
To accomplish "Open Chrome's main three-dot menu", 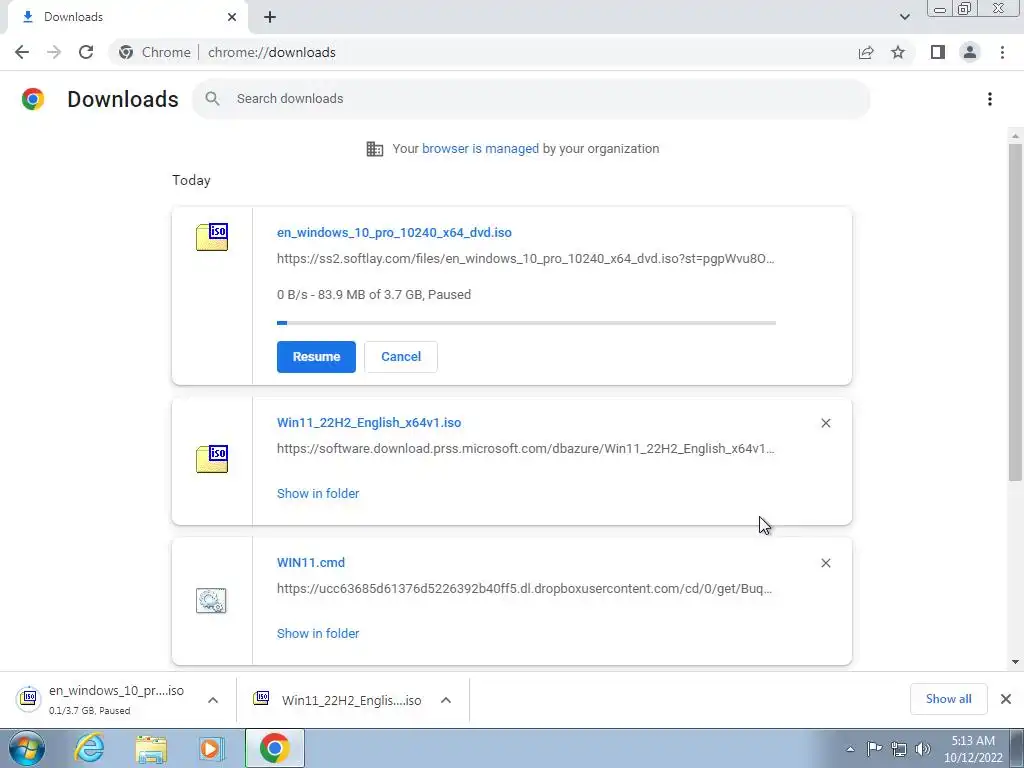I will pos(1002,52).
